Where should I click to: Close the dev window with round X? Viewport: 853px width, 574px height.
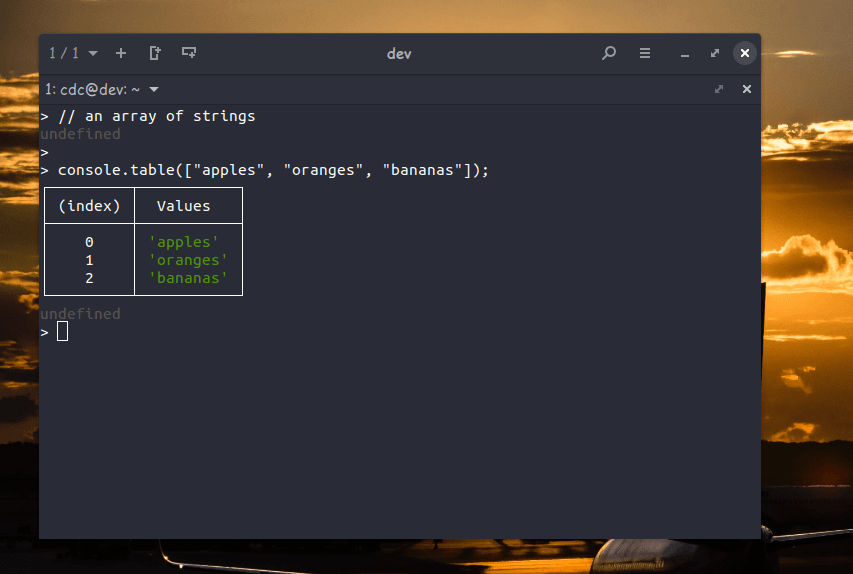(744, 53)
